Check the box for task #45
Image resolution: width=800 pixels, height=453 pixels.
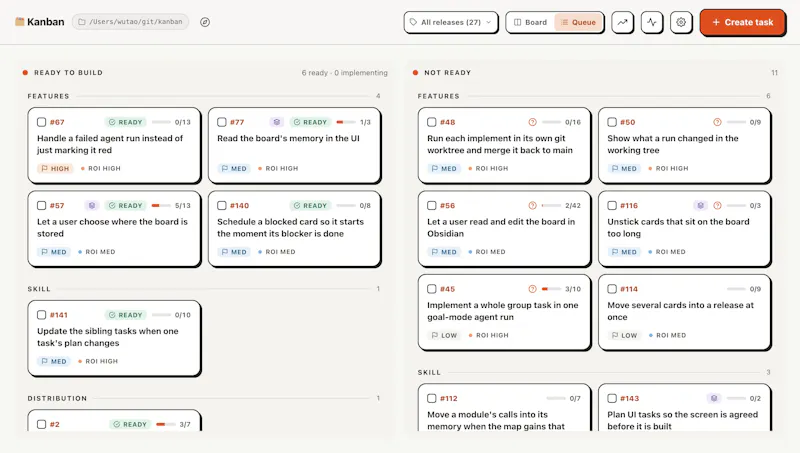click(x=432, y=289)
